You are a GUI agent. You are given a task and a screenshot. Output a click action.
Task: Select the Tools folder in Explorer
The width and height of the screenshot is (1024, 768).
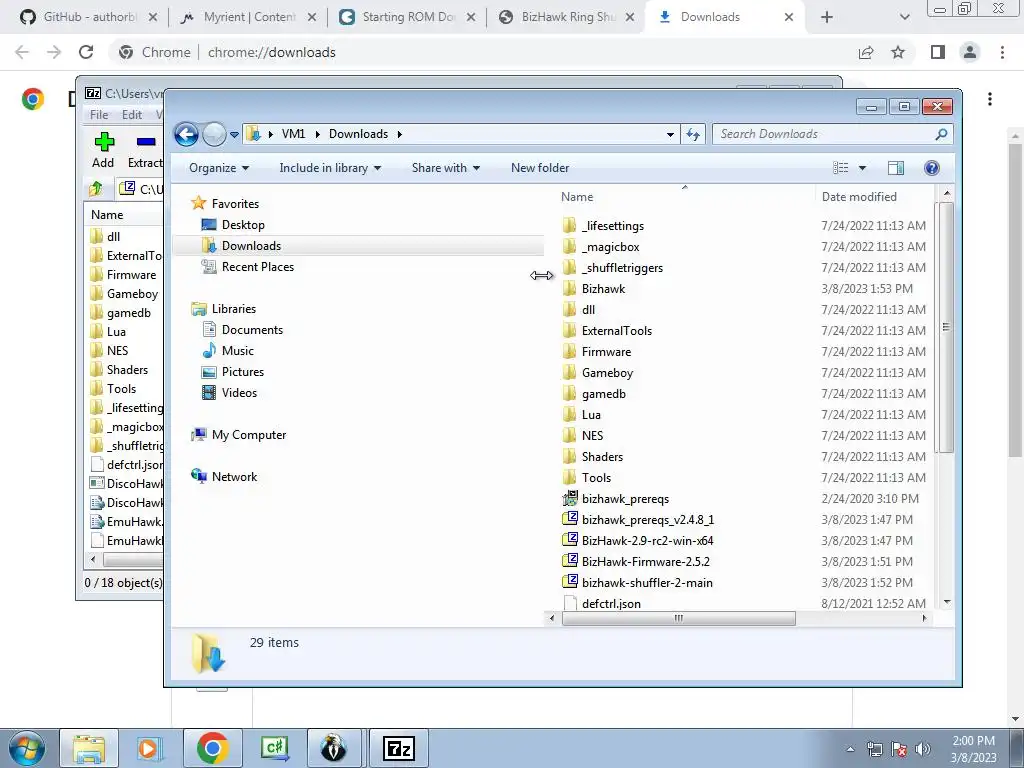596,477
